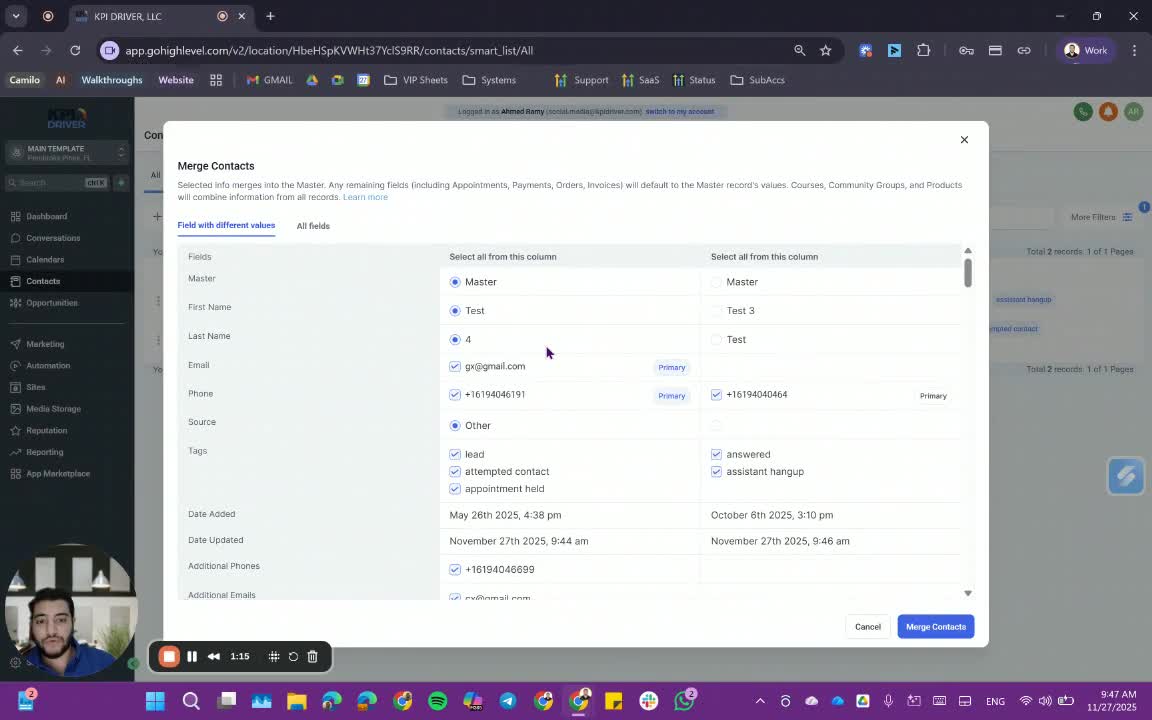The width and height of the screenshot is (1152, 720).
Task: Choose last name 4 radio
Action: point(455,339)
